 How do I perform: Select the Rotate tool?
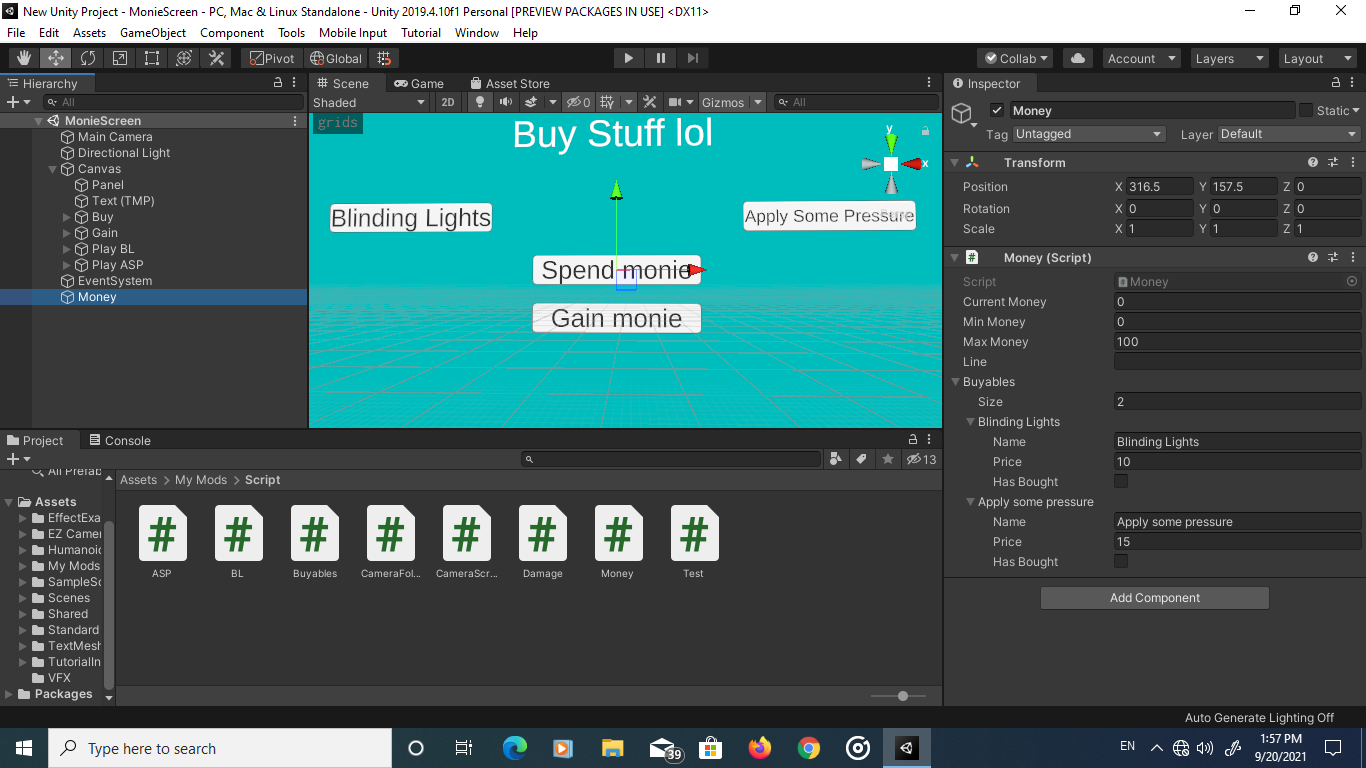tap(88, 58)
